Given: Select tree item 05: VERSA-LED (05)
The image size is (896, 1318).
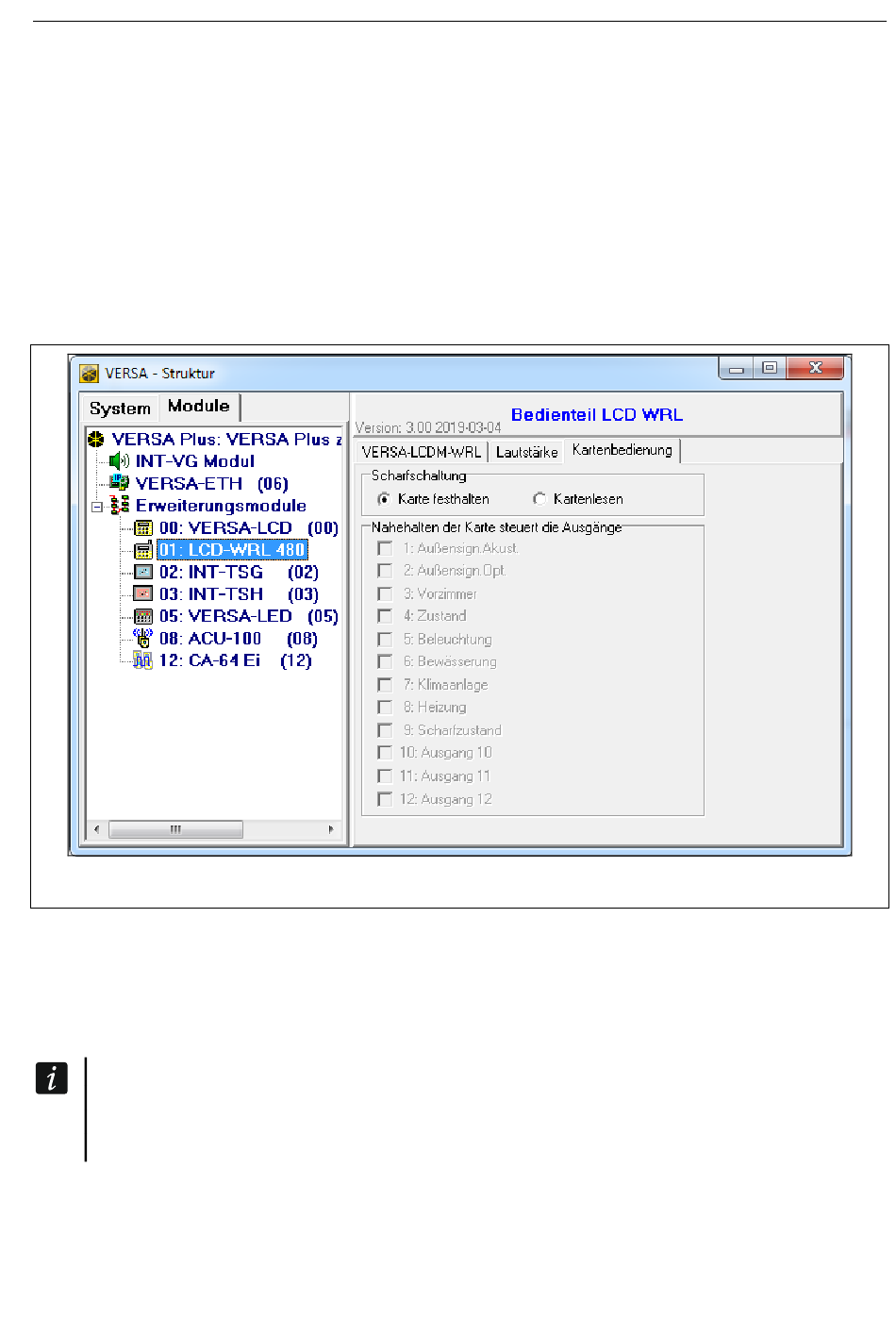Looking at the screenshot, I should (x=249, y=616).
